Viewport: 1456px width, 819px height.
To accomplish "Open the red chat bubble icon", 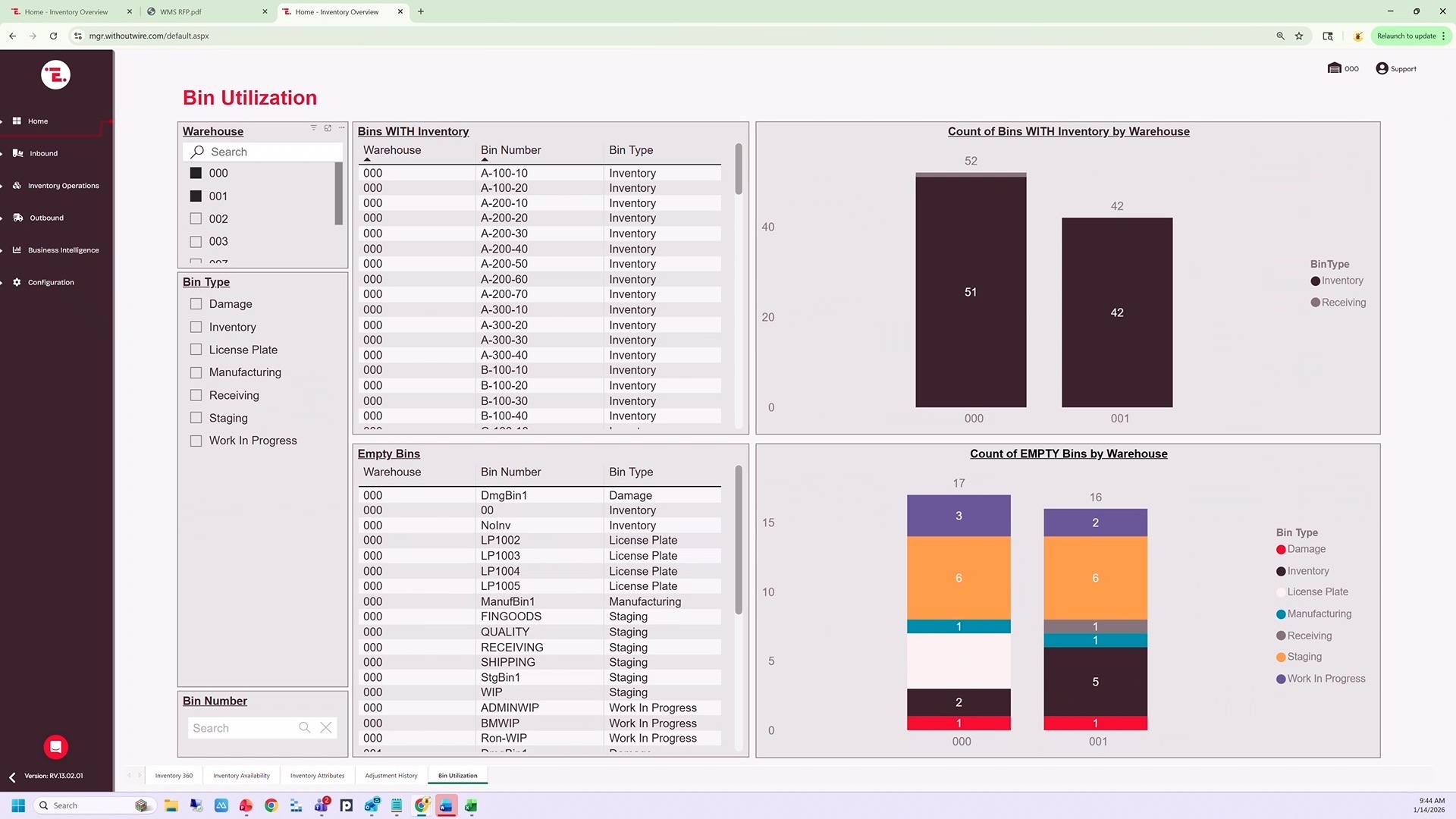I will pyautogui.click(x=55, y=746).
